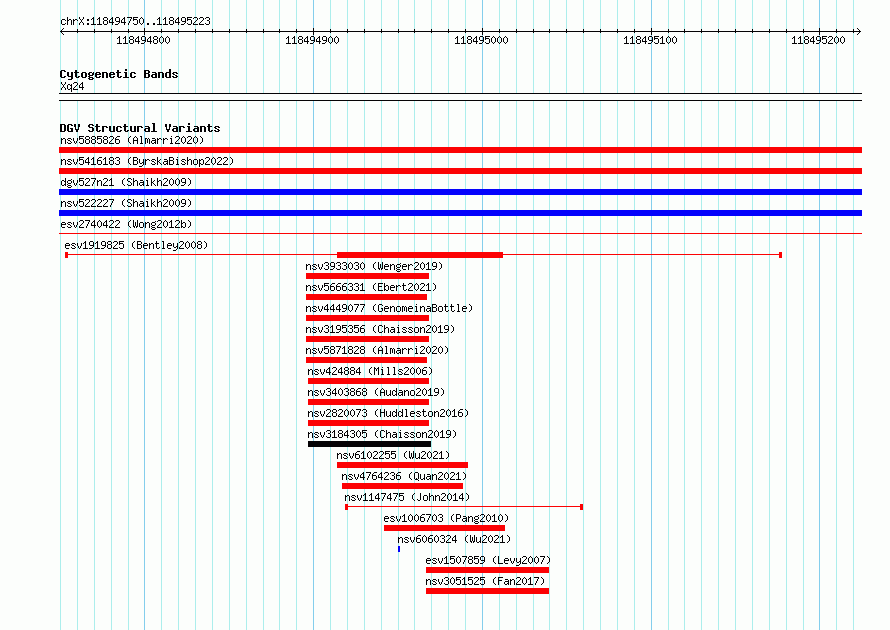Click the small blue mark under nsv6060324
This screenshot has height=630, width=890.
pyautogui.click(x=399, y=549)
